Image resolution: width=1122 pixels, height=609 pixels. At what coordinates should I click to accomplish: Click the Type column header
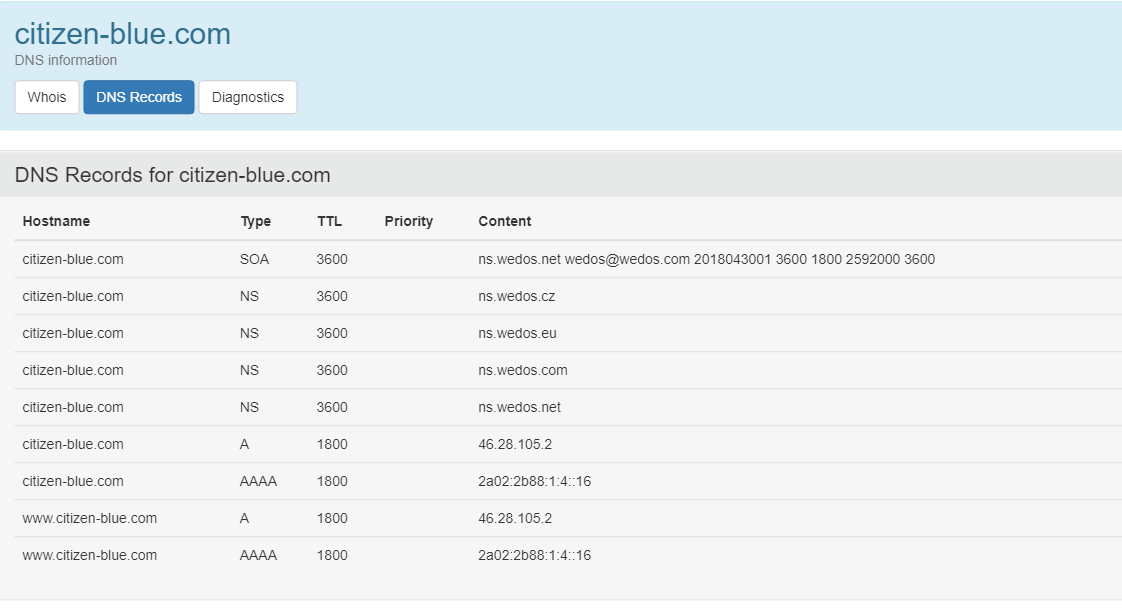pyautogui.click(x=255, y=221)
